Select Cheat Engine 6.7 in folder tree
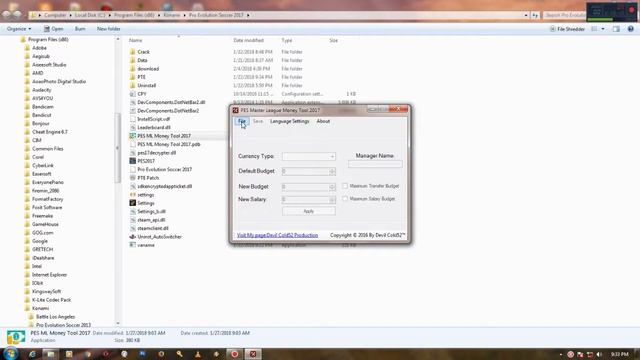640x360 pixels. (50, 132)
